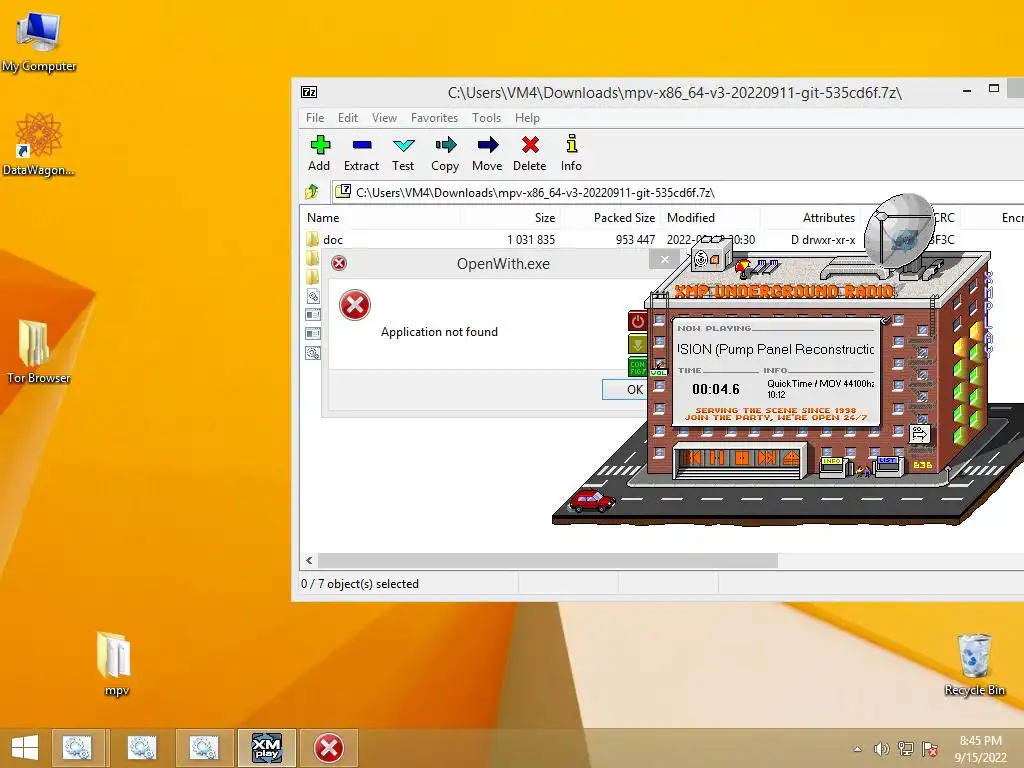Click the Move toolbar icon
The image size is (1024, 768).
[x=487, y=153]
